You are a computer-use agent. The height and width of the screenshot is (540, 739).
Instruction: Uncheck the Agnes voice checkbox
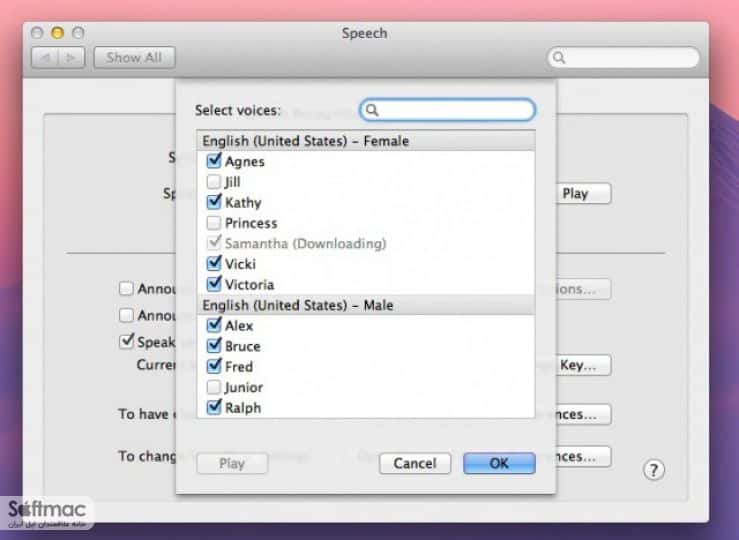(x=213, y=161)
